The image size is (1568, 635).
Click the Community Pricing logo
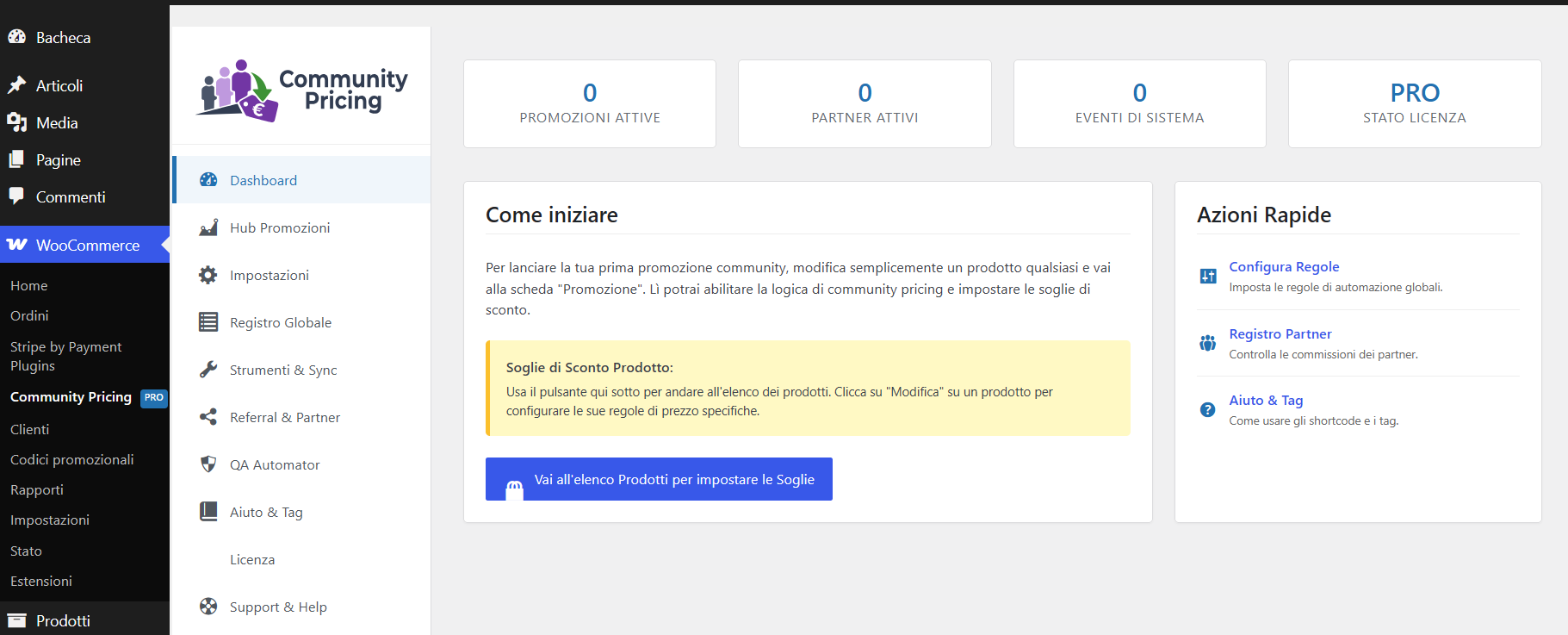click(301, 90)
